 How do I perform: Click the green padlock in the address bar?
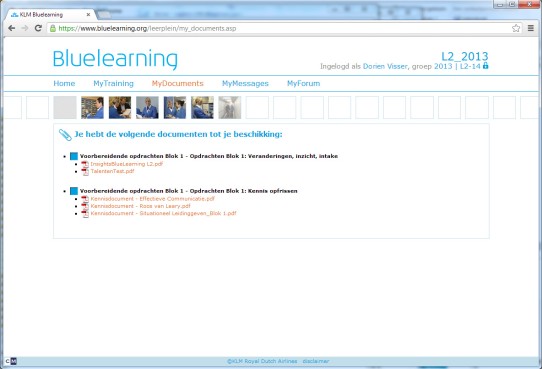pos(53,28)
